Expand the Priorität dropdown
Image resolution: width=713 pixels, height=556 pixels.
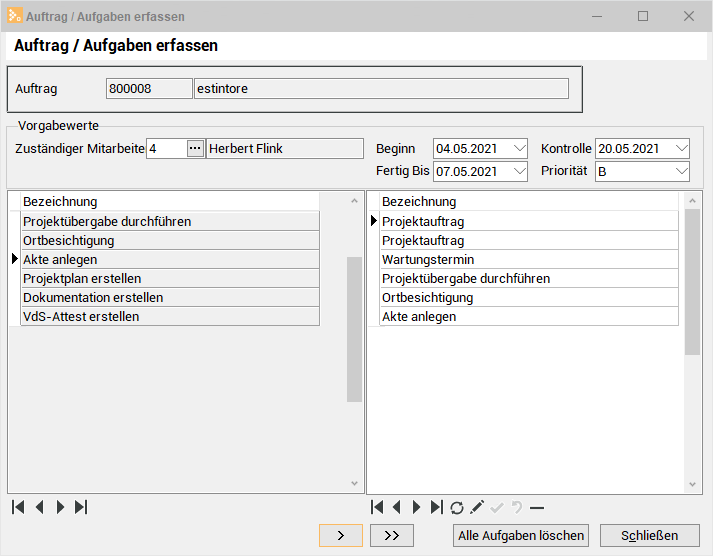[x=681, y=171]
